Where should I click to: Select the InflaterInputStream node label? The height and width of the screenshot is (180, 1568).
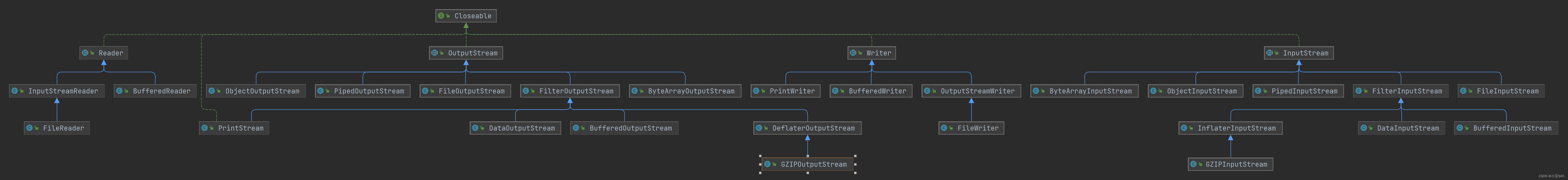coord(1236,128)
